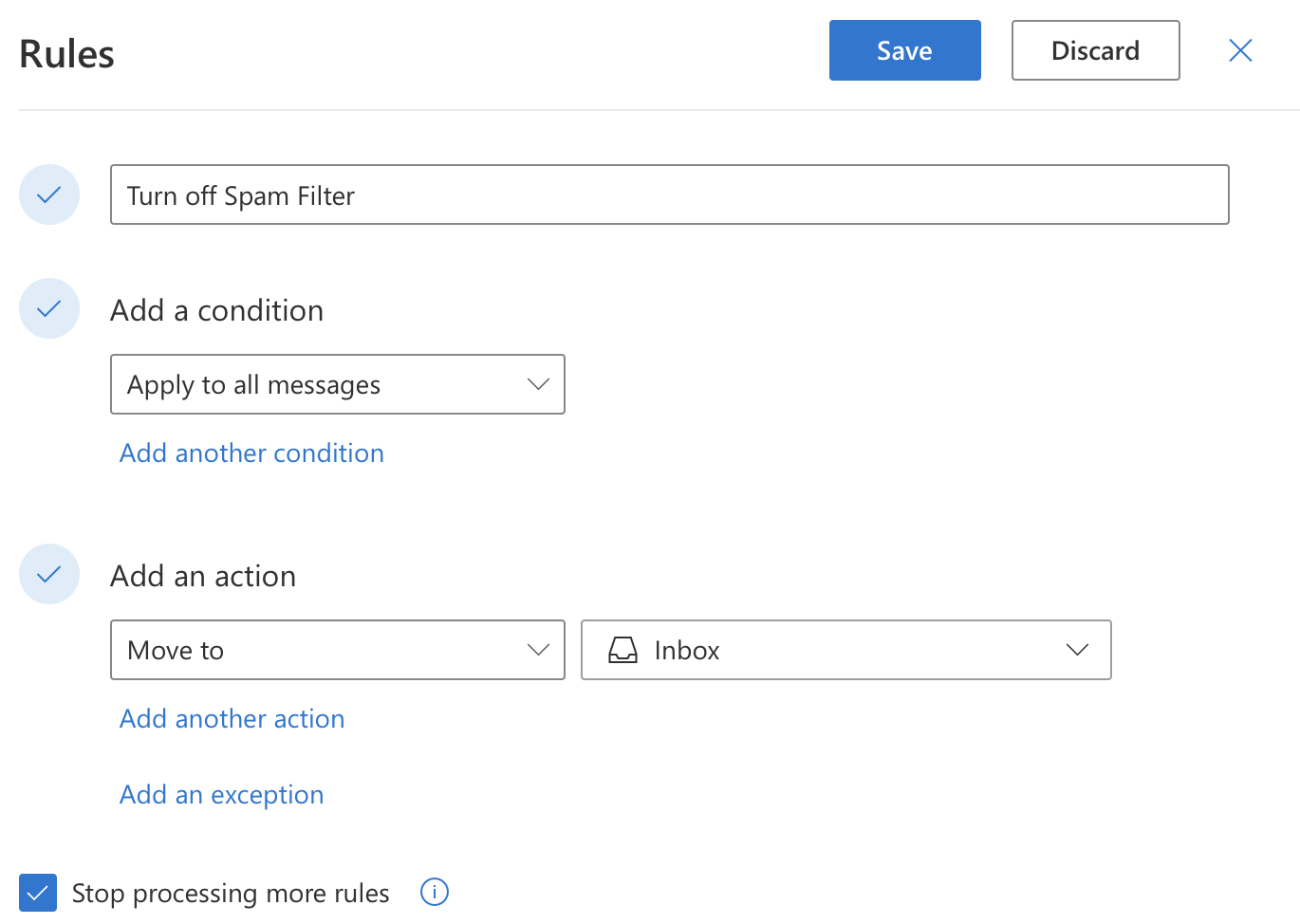Image resolution: width=1300 pixels, height=924 pixels.
Task: Close the Rules editor with the X
Action: [1240, 50]
